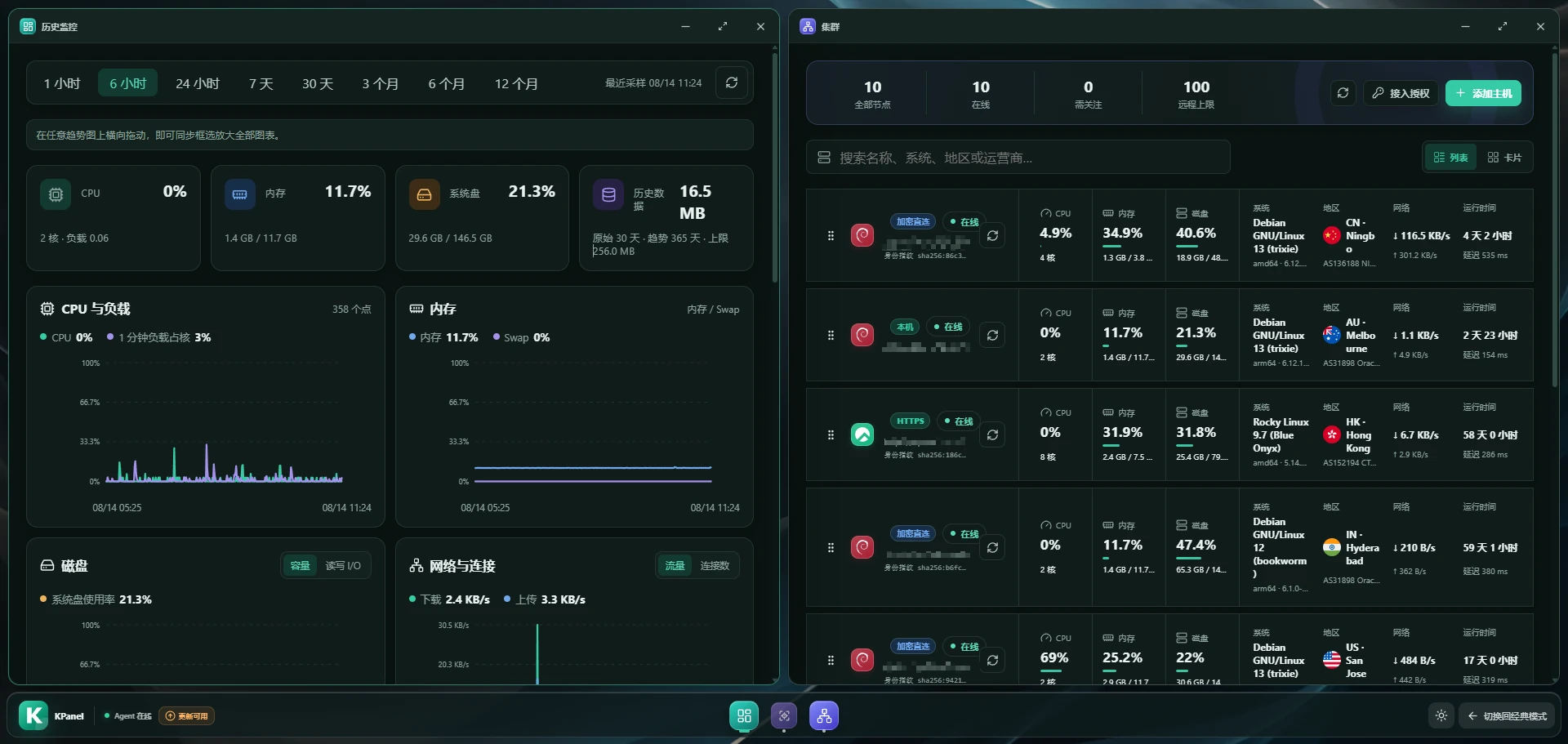The width and height of the screenshot is (1568, 744).
Task: Grab the drag handle of AU Melbourne row
Action: tap(831, 336)
